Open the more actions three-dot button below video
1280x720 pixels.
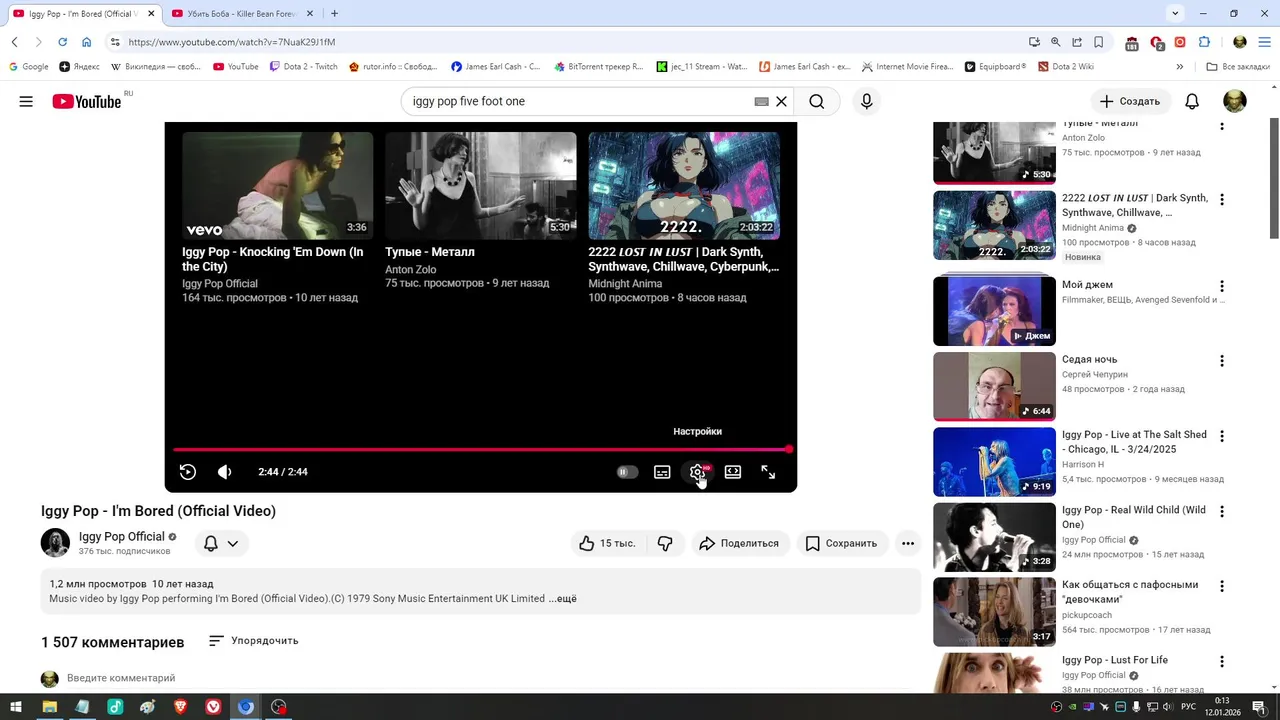tap(908, 543)
